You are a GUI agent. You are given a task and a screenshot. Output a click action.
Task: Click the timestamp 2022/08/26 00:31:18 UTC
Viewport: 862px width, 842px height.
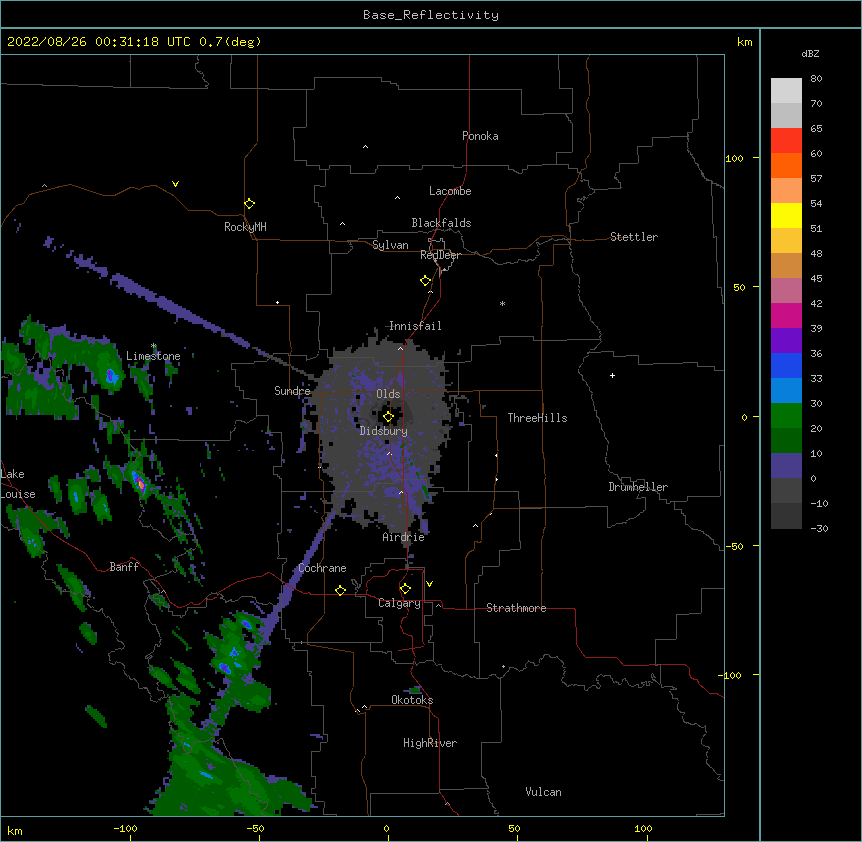coord(99,42)
